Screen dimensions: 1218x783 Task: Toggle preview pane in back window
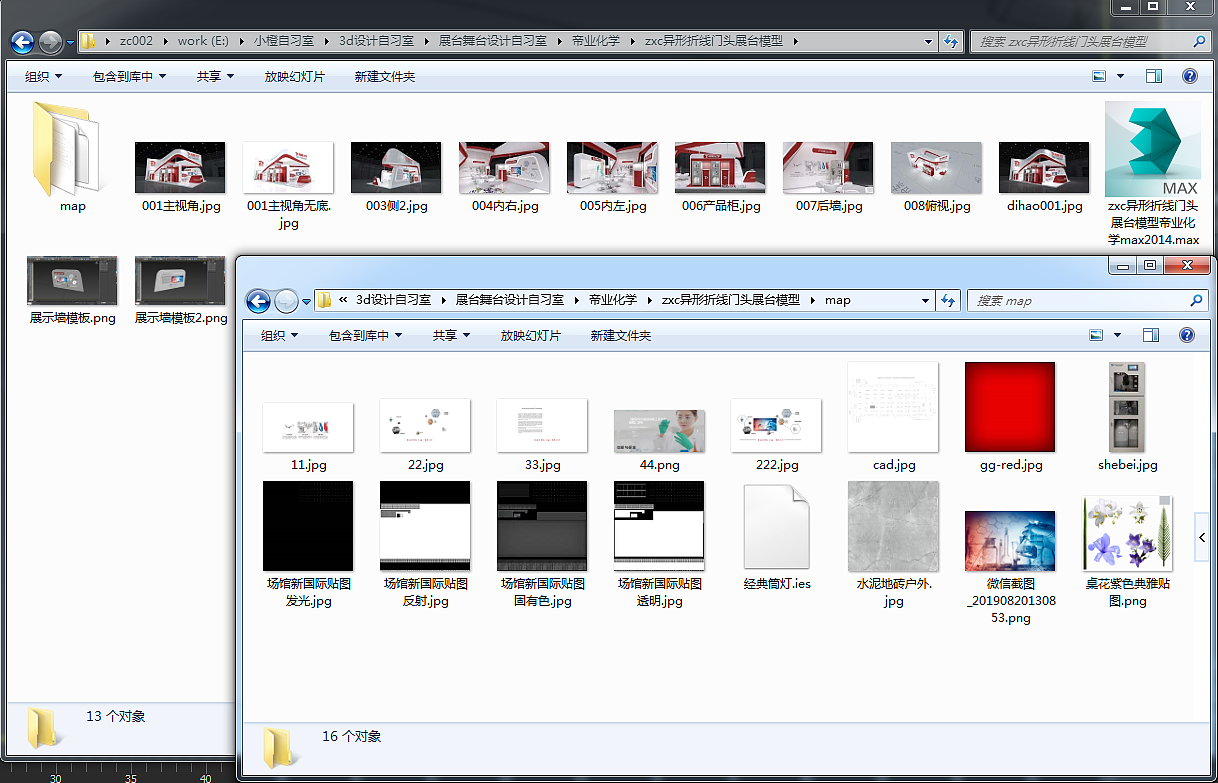click(1154, 76)
